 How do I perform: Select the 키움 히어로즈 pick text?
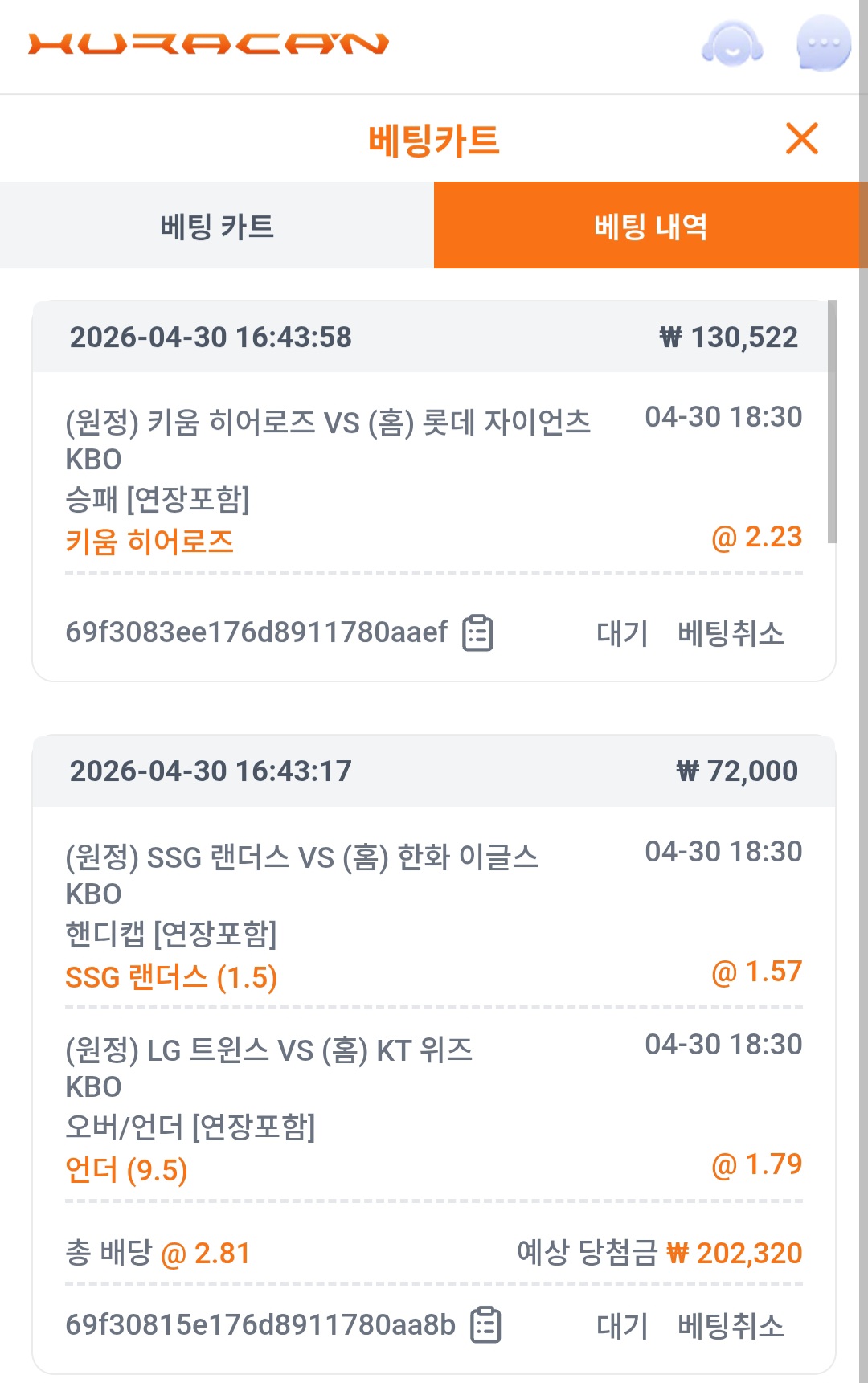(149, 542)
